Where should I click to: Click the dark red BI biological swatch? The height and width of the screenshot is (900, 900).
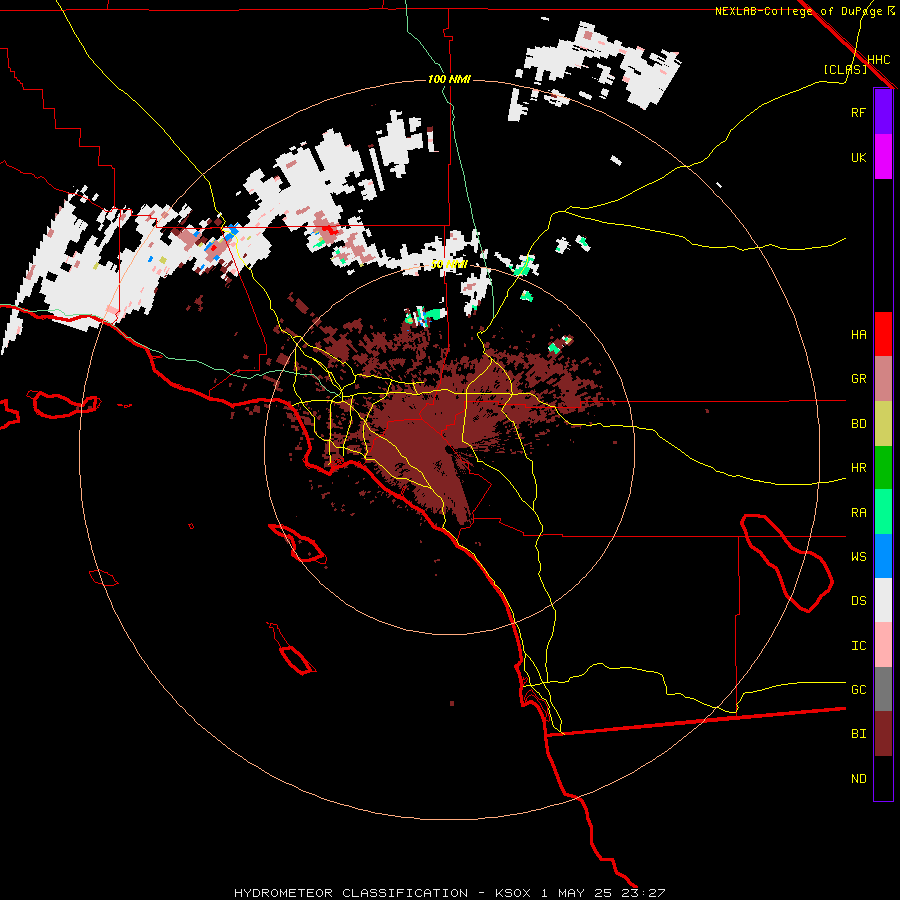(x=883, y=734)
